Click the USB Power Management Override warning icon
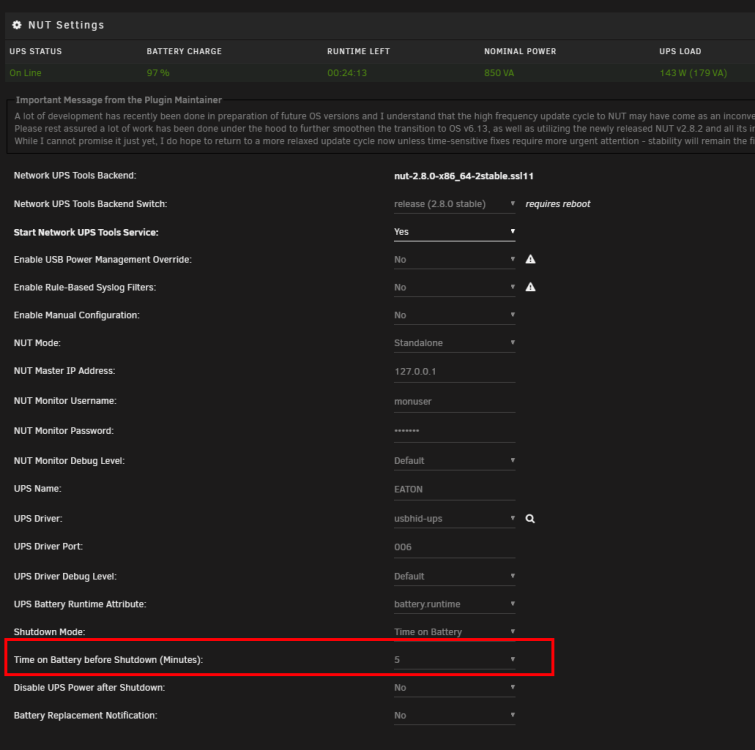The height and width of the screenshot is (750, 755). [x=530, y=259]
